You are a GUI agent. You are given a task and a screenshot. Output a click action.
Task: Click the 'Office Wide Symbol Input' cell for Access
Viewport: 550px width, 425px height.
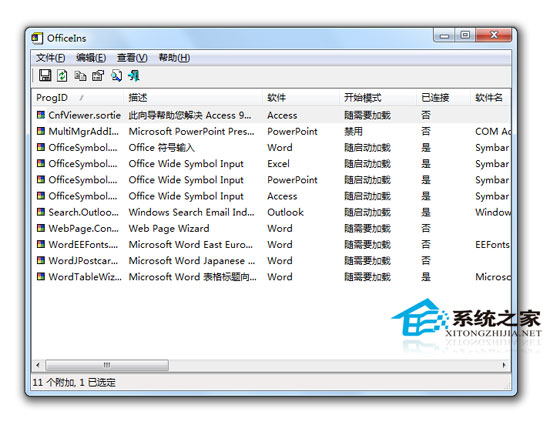(x=186, y=196)
